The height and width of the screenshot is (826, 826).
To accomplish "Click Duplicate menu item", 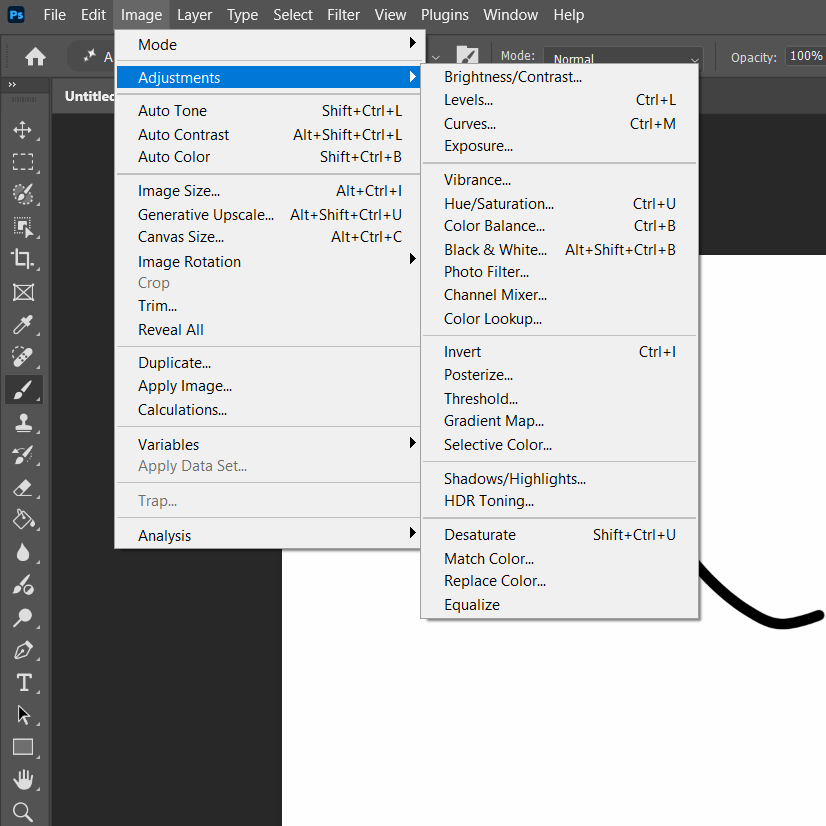I will [268, 362].
